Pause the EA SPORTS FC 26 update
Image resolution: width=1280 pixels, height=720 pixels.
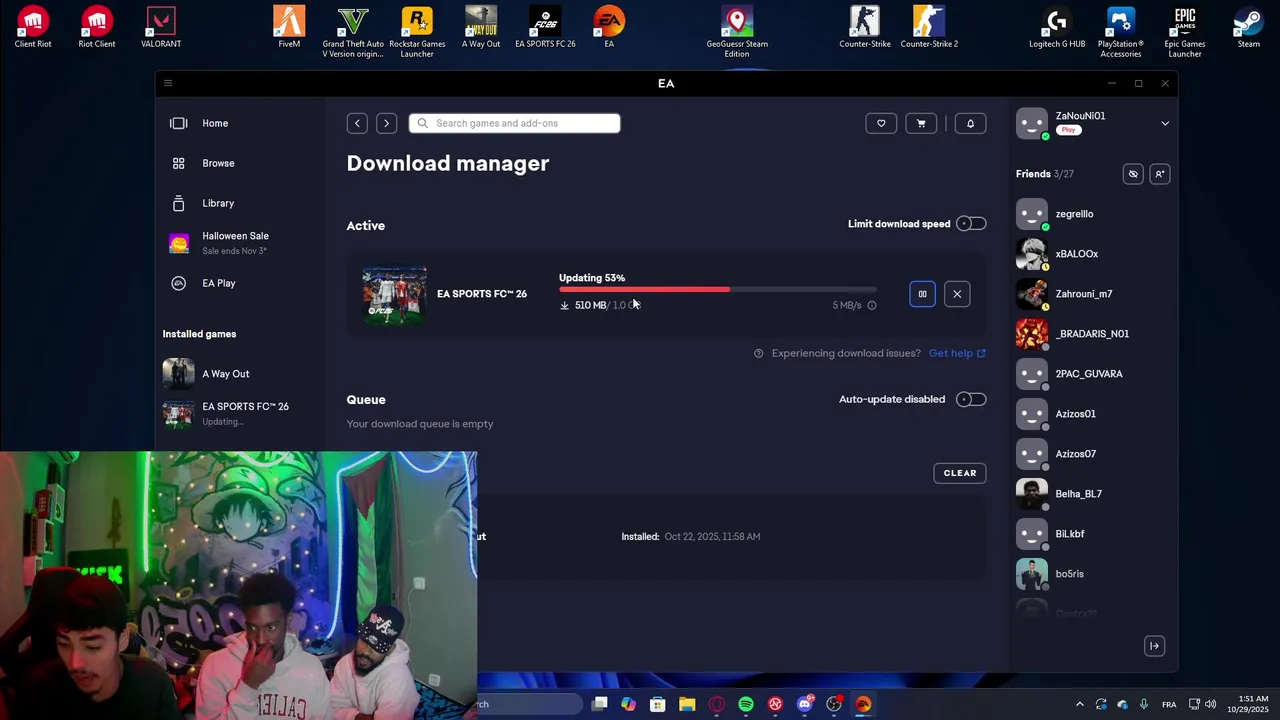pos(922,294)
